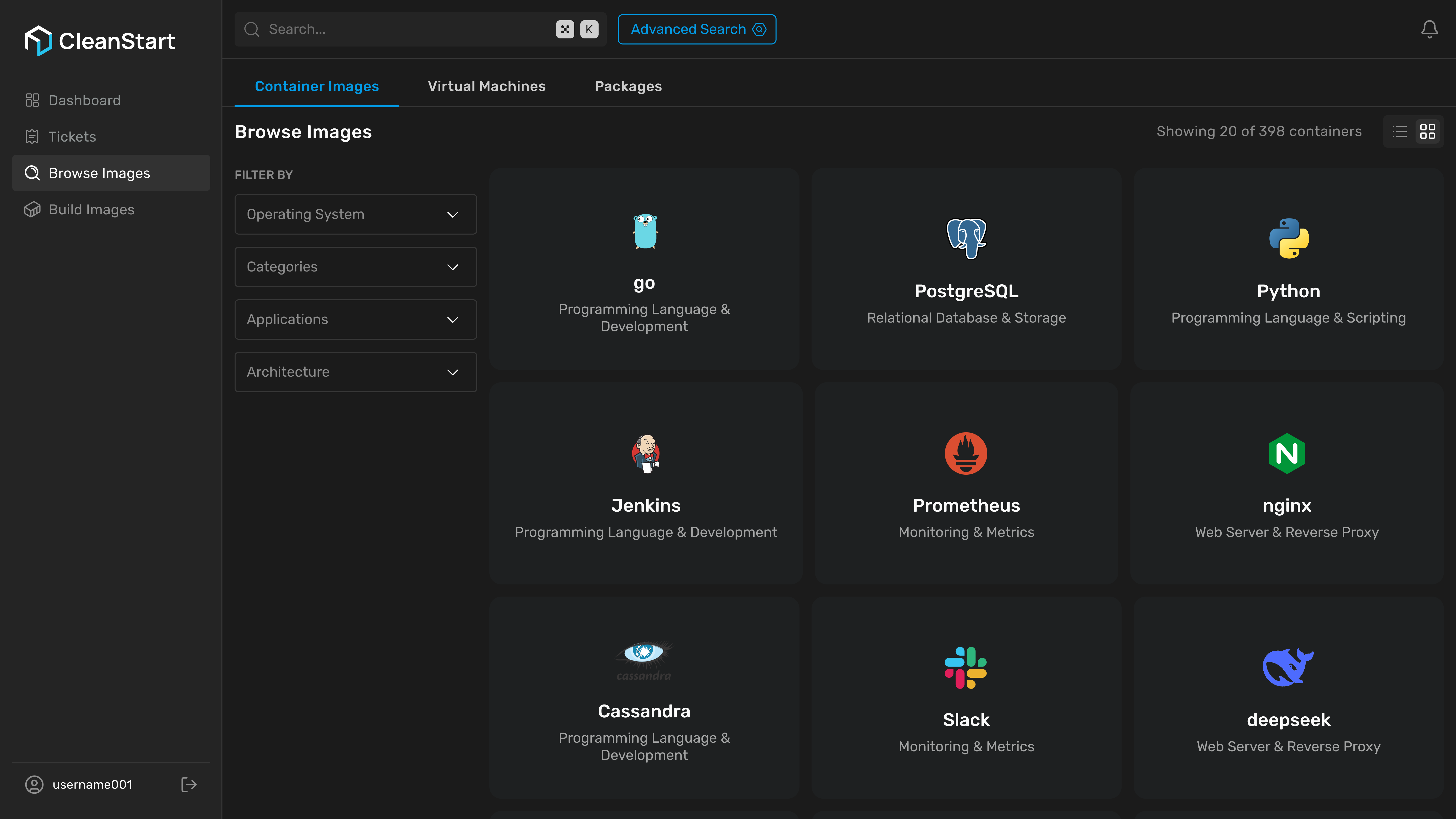Image resolution: width=1456 pixels, height=819 pixels.
Task: Click the K shortcut key badge
Action: 589,29
